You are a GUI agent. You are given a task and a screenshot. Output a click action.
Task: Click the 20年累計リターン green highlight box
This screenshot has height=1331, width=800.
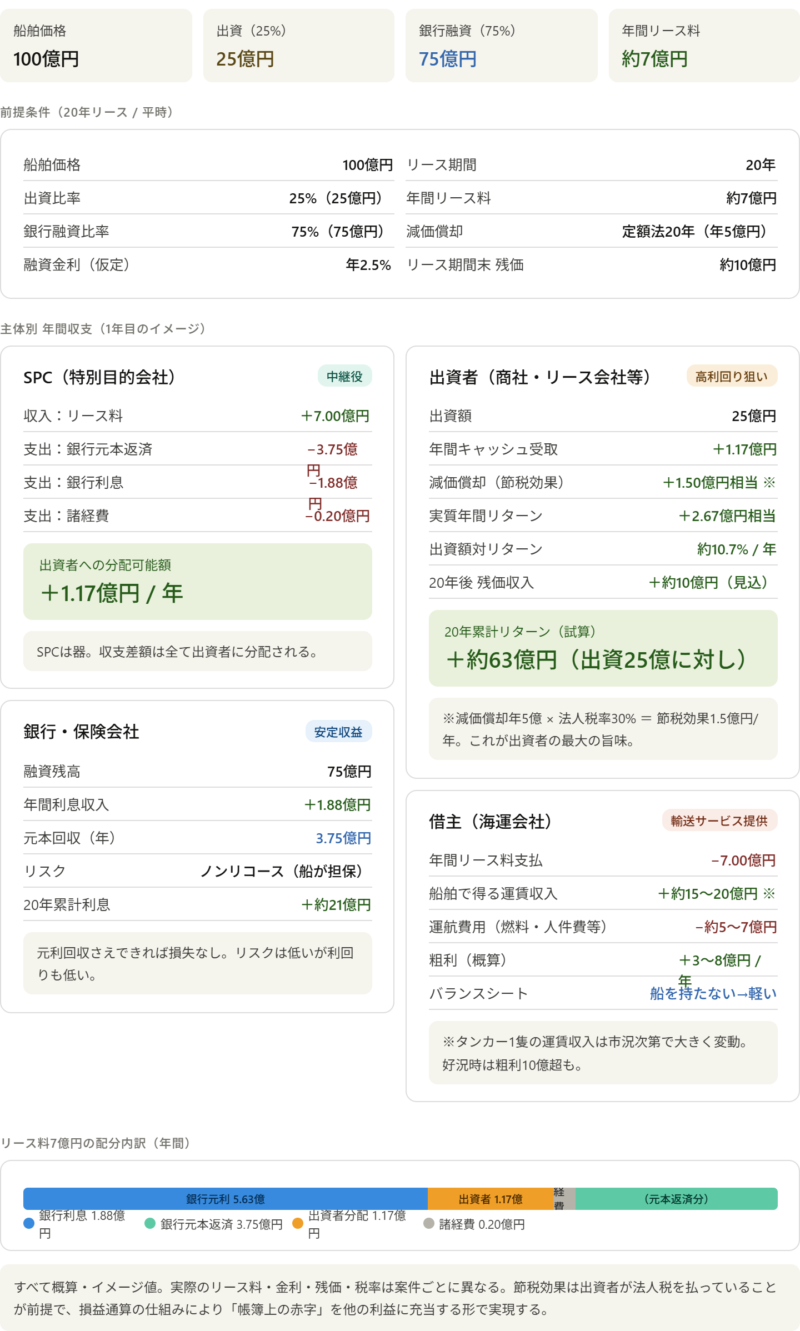coord(603,648)
